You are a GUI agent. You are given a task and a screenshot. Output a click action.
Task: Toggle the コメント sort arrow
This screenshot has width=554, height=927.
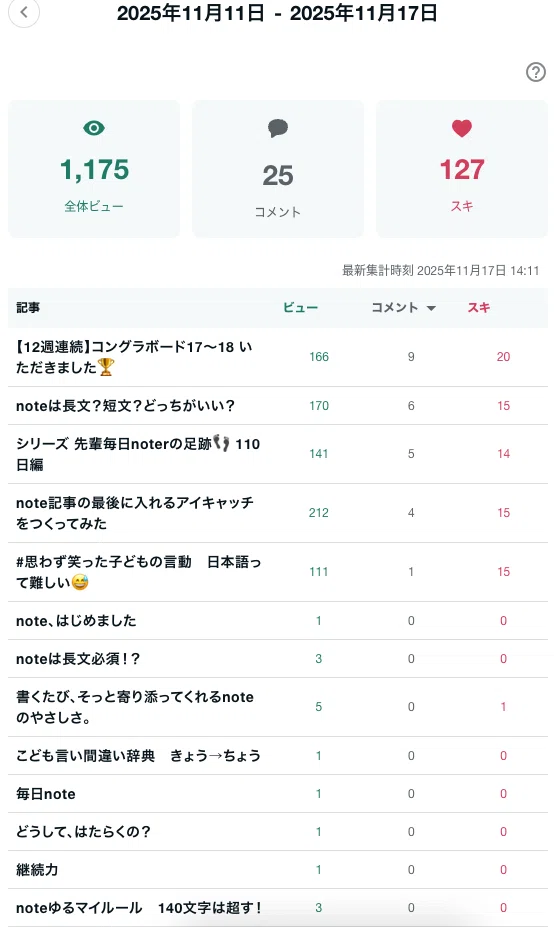[x=431, y=309]
